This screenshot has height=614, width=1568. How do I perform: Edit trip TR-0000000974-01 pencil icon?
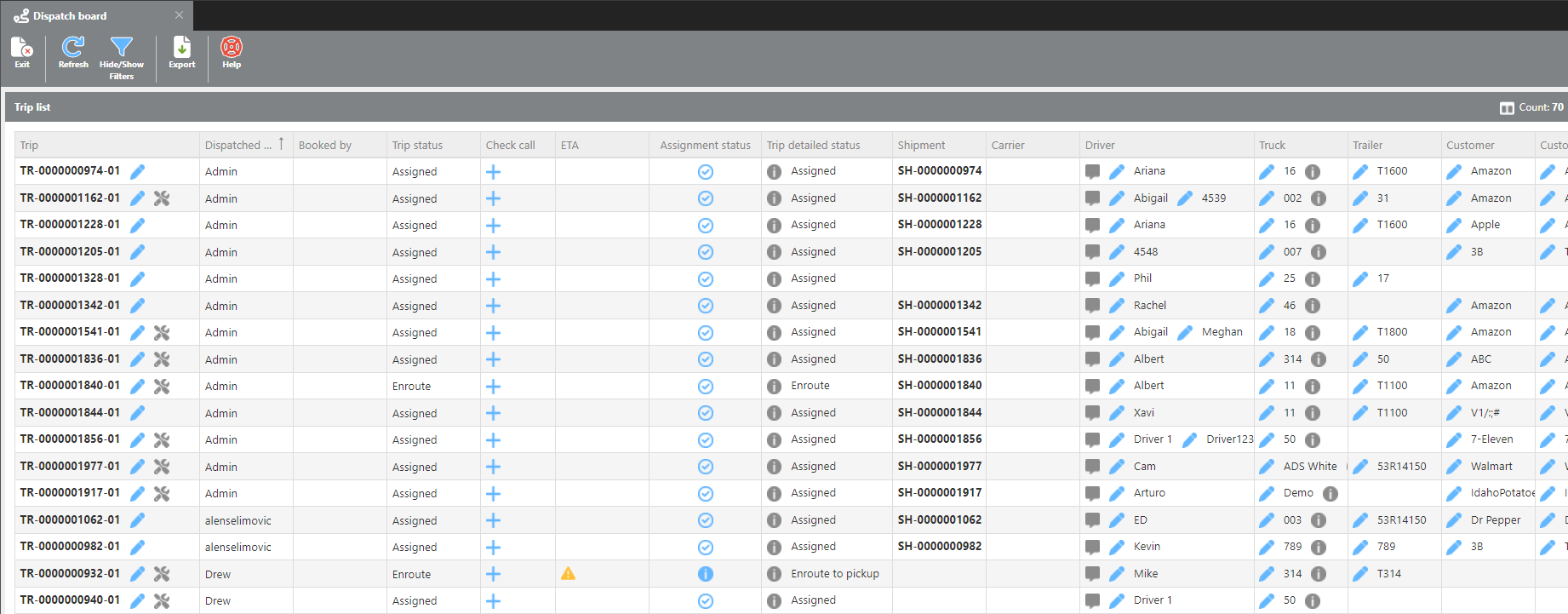click(x=137, y=172)
